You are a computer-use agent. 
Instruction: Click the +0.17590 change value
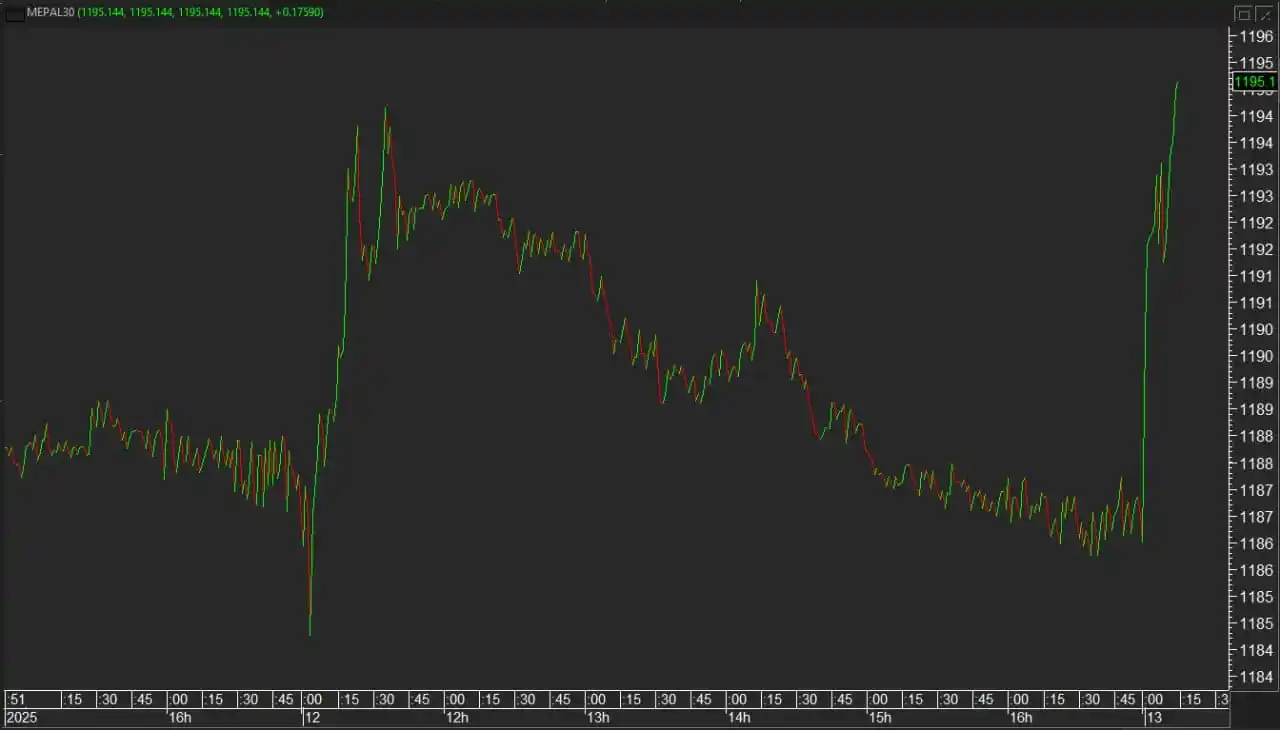tap(299, 12)
